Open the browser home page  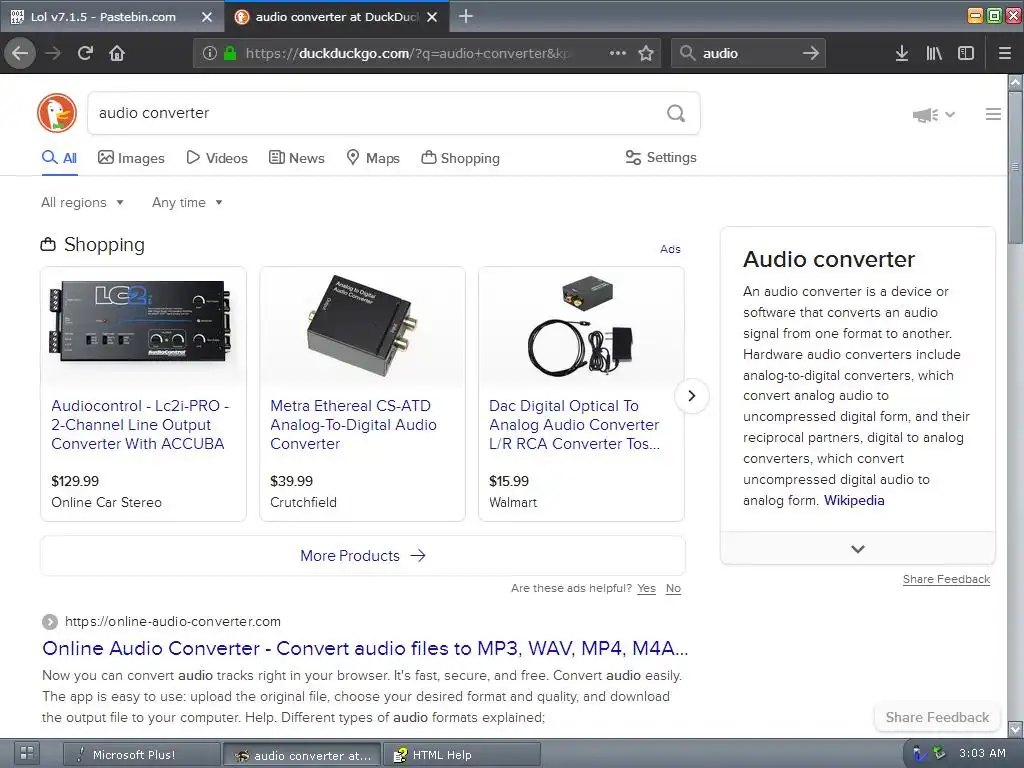click(117, 53)
